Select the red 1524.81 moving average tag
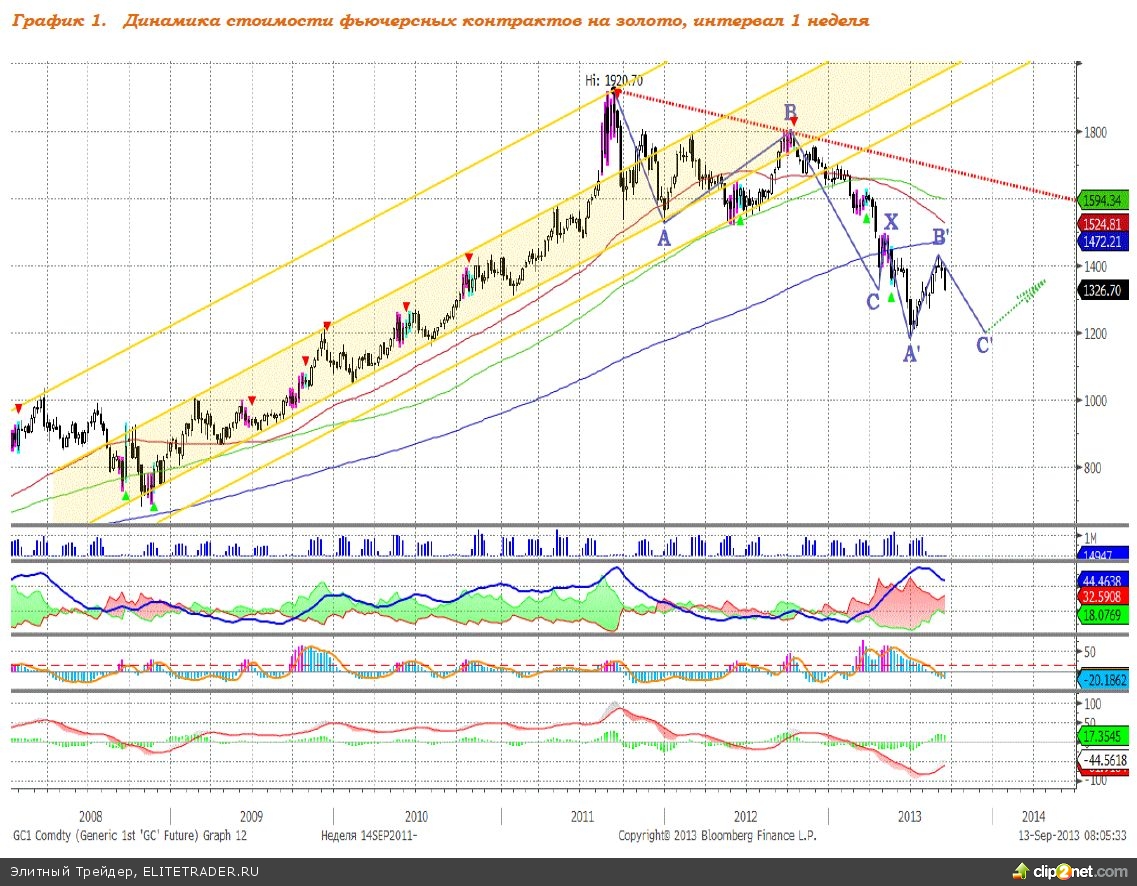 [x=1104, y=223]
